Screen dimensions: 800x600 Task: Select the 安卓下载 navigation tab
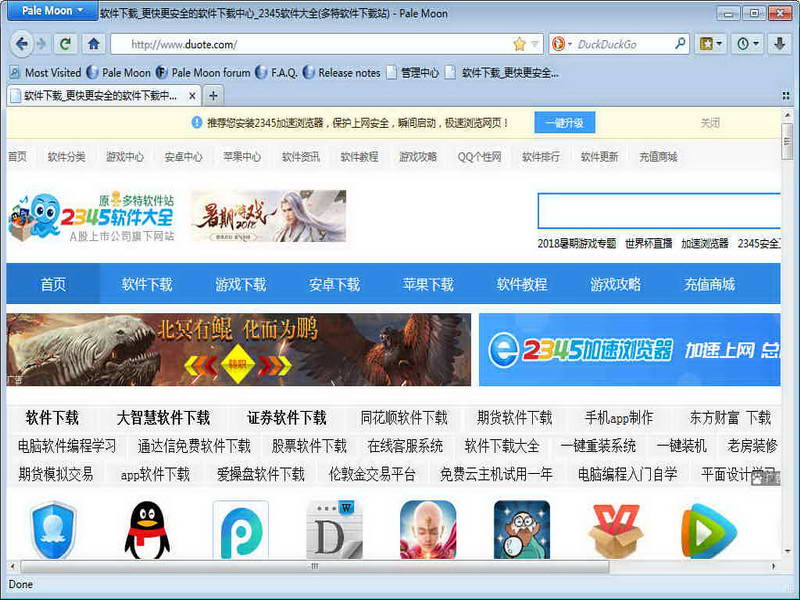334,284
